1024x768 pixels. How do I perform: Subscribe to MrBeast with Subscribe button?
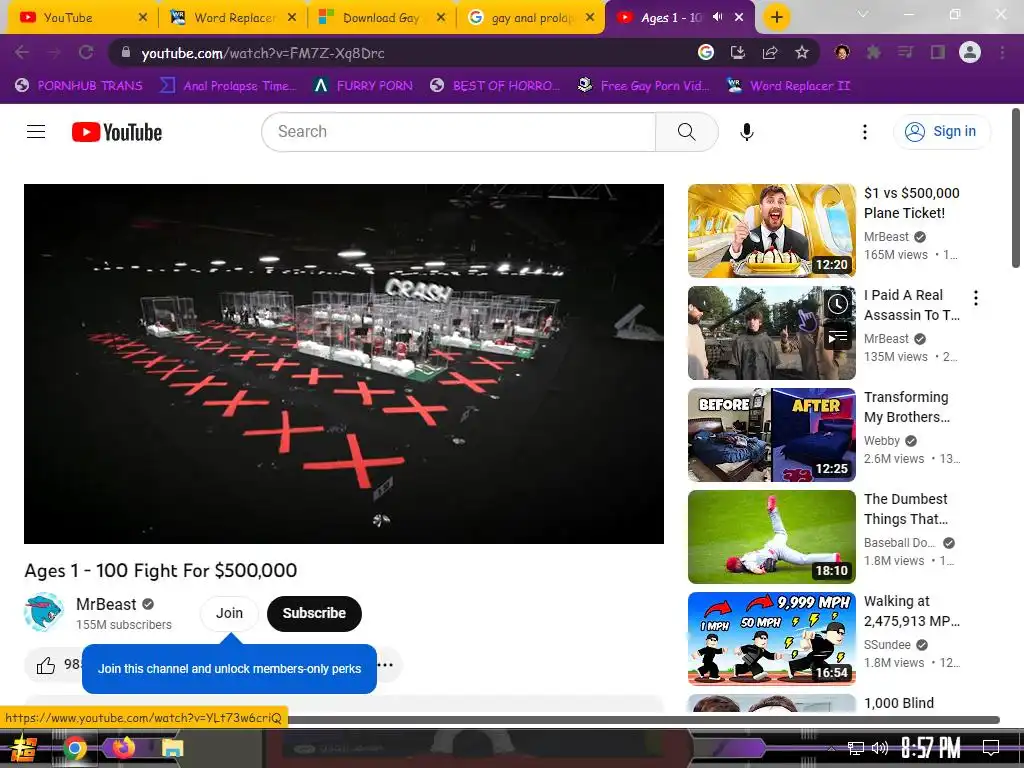(314, 613)
